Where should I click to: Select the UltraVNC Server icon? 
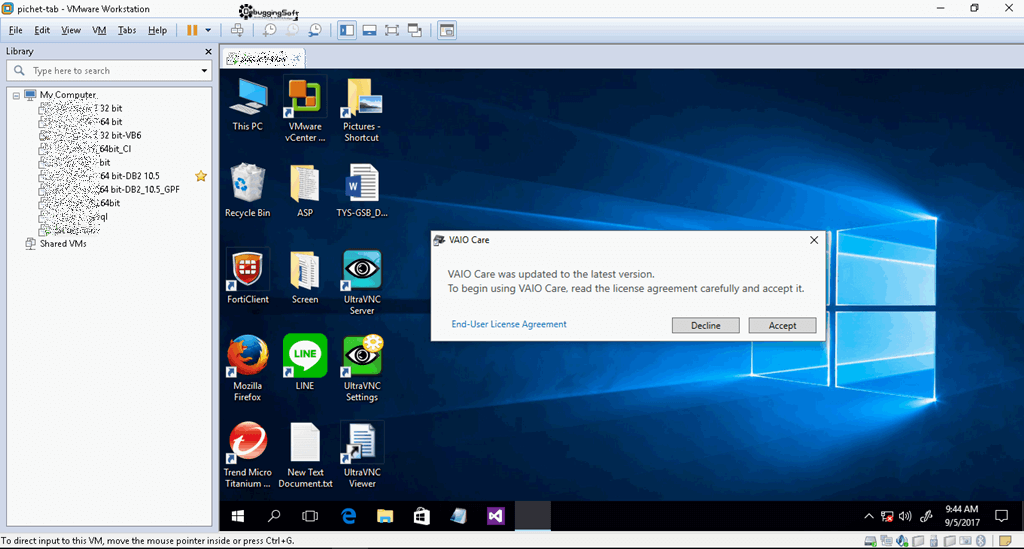tap(362, 282)
